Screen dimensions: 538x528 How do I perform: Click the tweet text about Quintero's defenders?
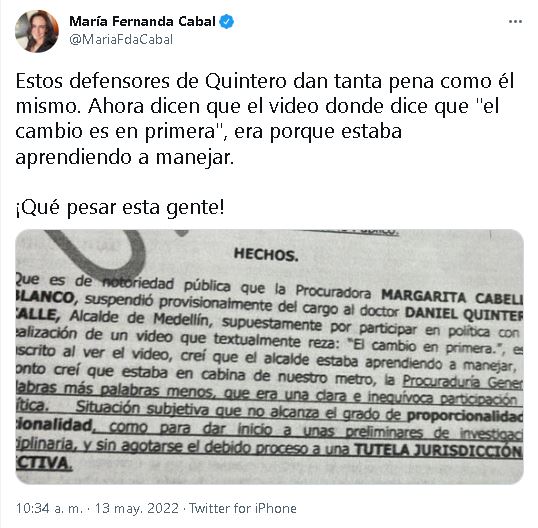pos(264,119)
